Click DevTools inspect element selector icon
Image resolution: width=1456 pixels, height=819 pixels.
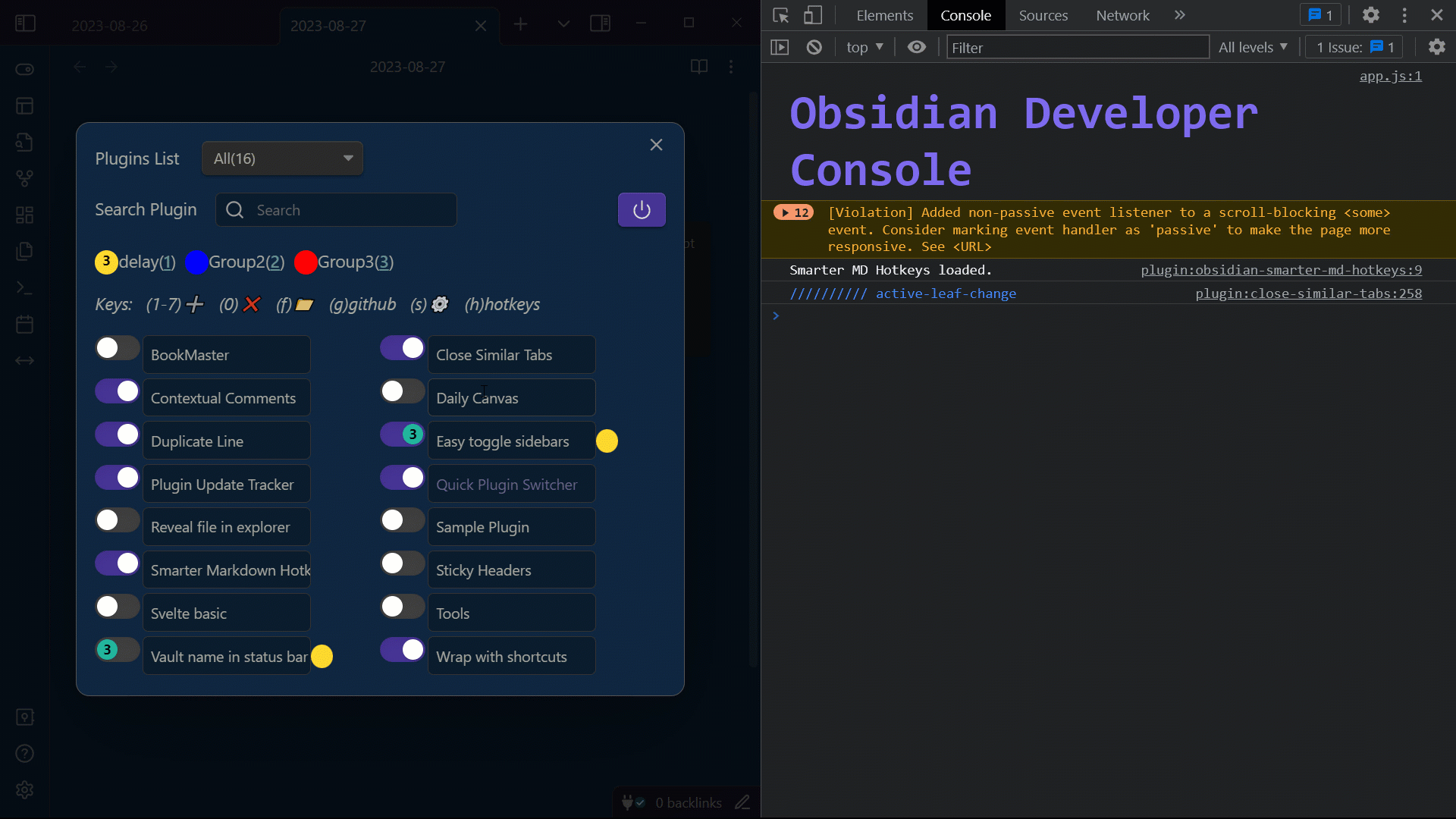pos(780,15)
